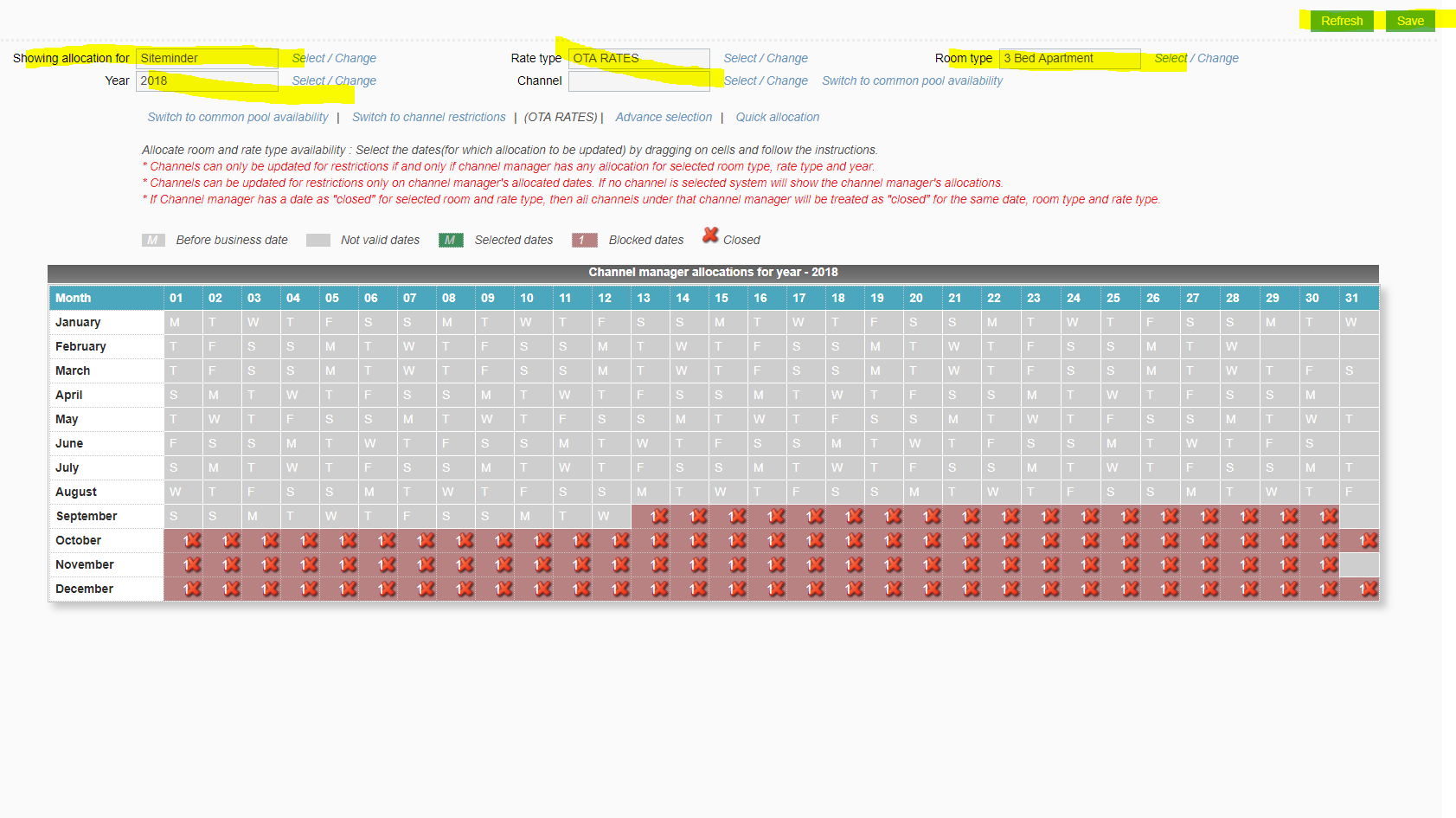Screen dimensions: 1456x818
Task: Click the Month column header
Action: tap(106, 298)
